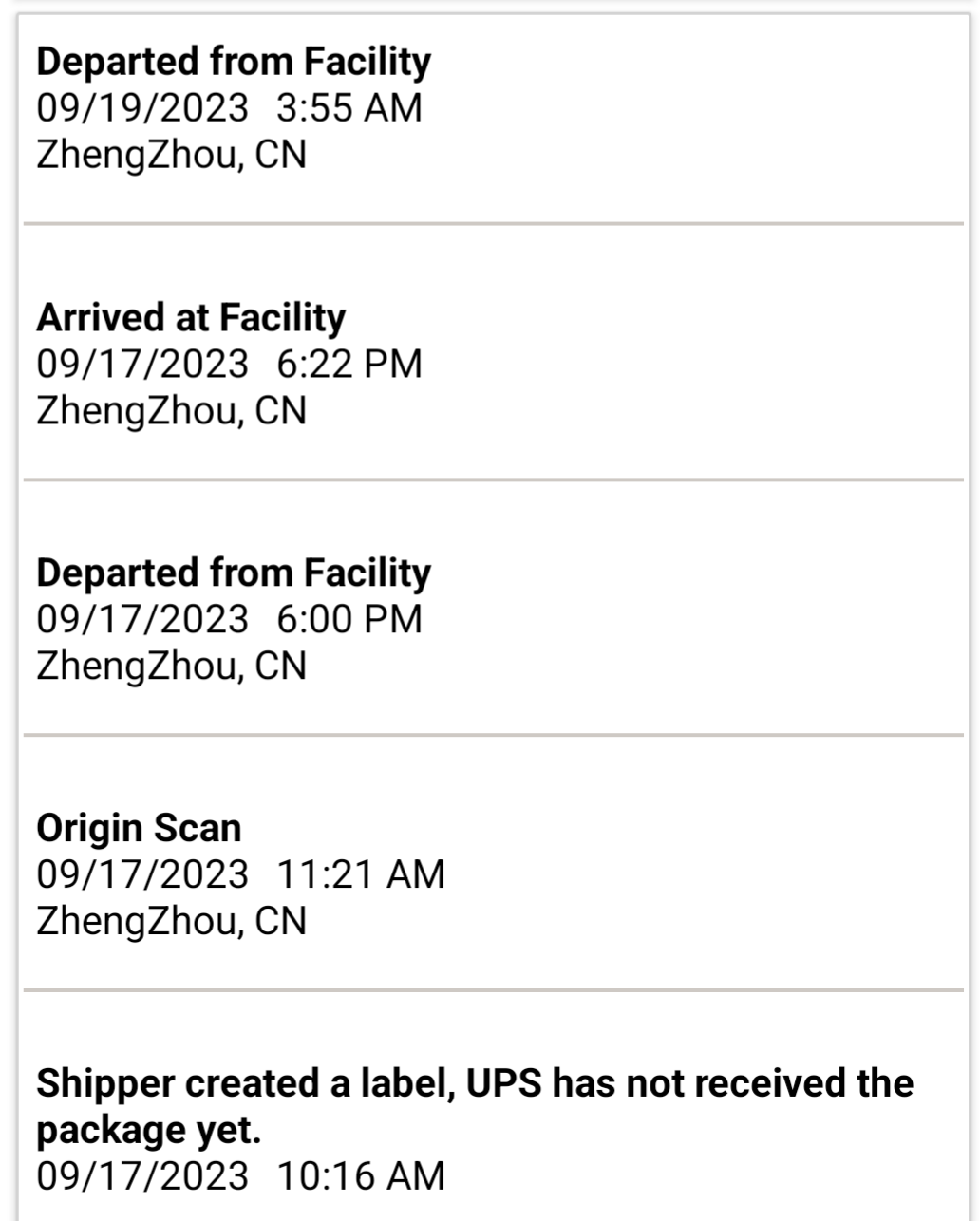This screenshot has width=980, height=1221.
Task: Click the divider below Origin Scan entry
Action: [x=494, y=990]
